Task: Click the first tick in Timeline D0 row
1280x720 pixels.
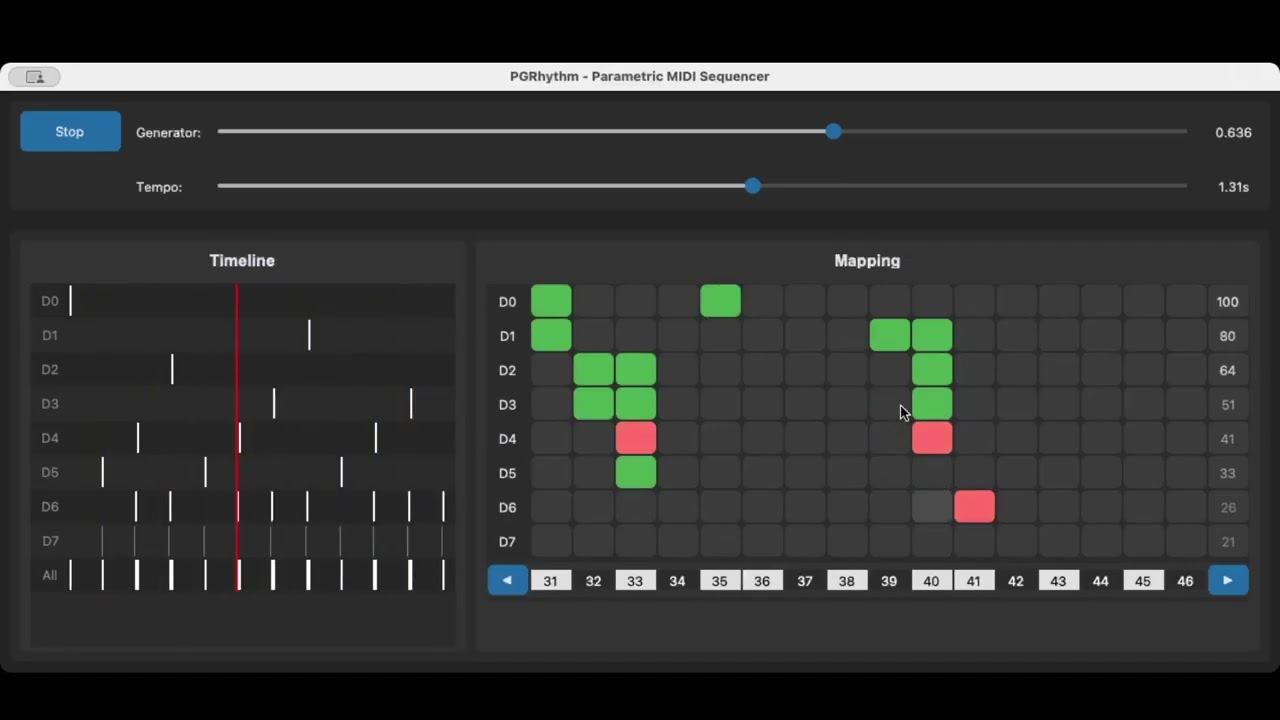Action: coord(70,300)
